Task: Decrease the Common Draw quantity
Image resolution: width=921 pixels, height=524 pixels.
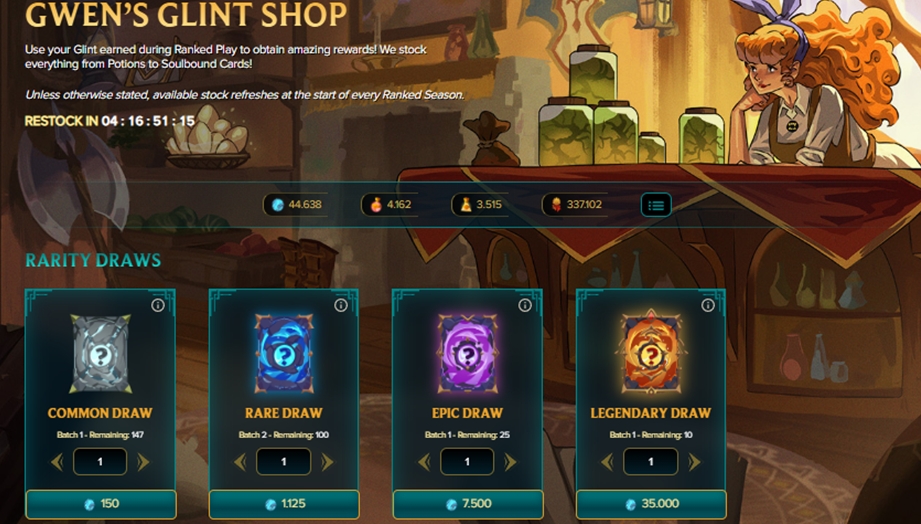Action: tap(57, 462)
